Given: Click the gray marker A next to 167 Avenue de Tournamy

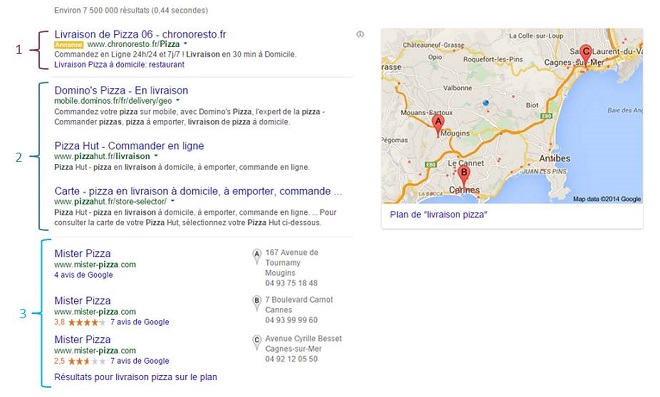Looking at the screenshot, I should (256, 256).
